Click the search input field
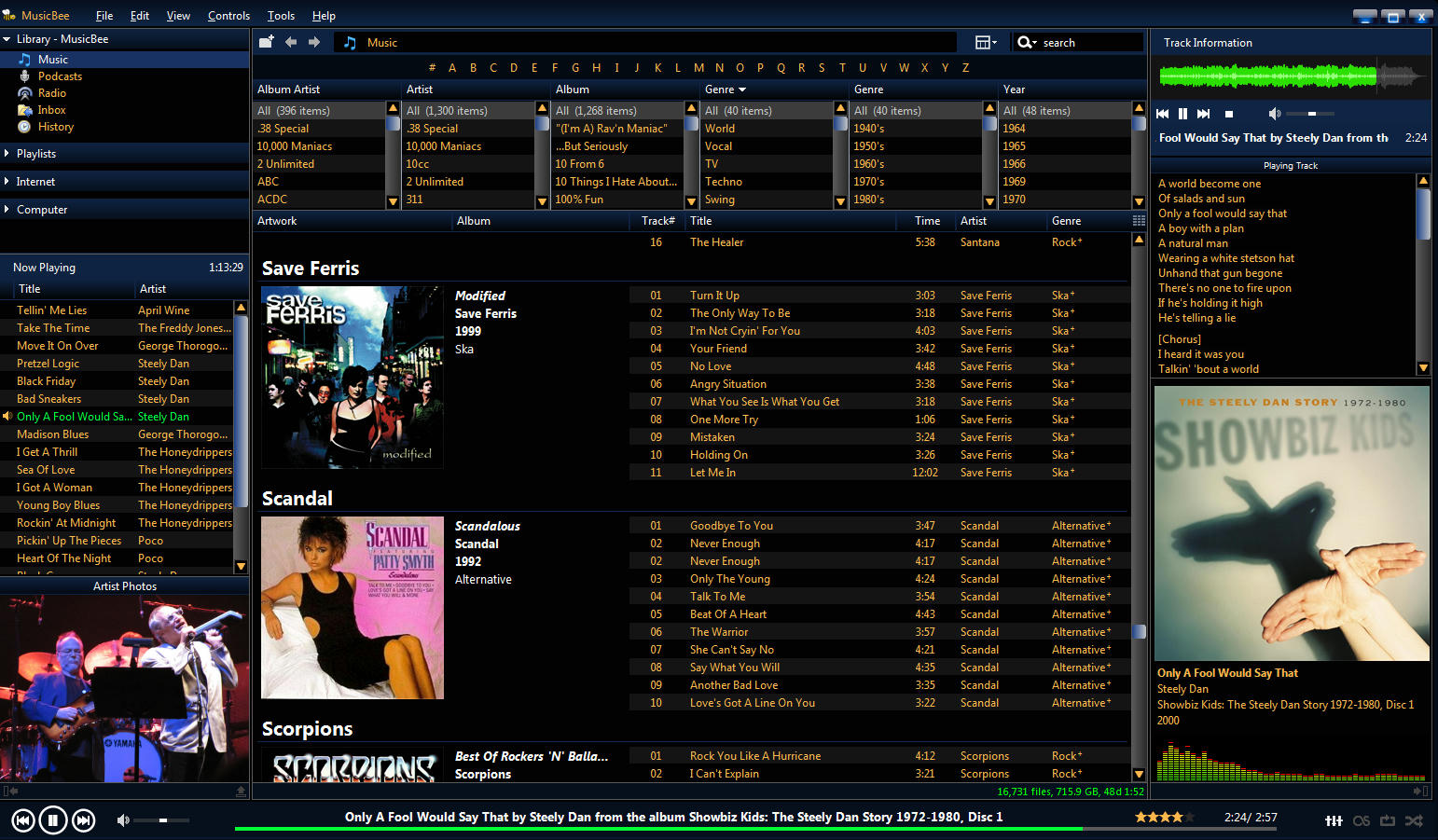 click(x=1090, y=42)
